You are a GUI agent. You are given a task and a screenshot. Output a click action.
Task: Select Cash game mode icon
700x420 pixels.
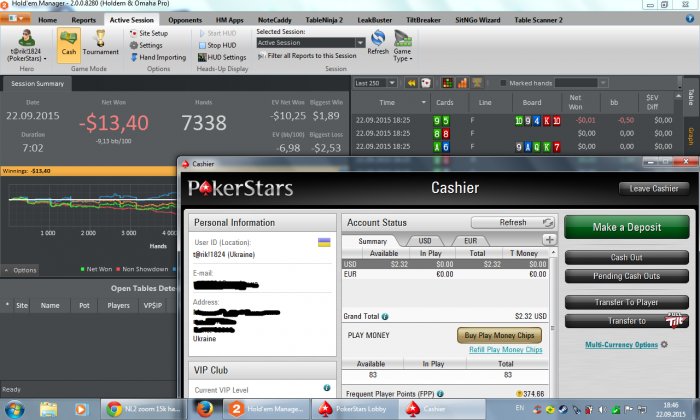tap(69, 43)
